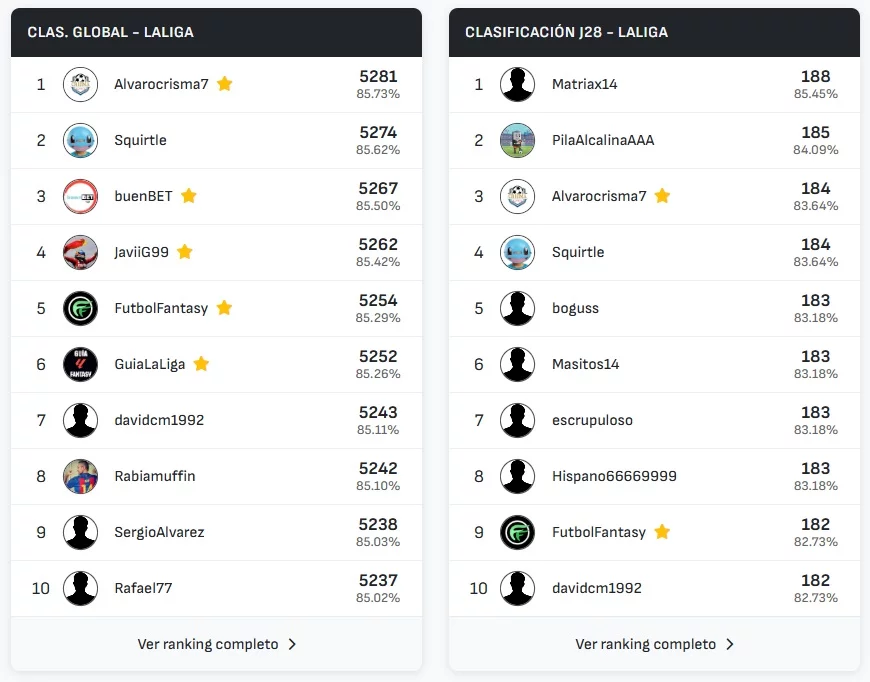
Task: Click the Clas. Global - LaLiga header
Action: (x=111, y=32)
